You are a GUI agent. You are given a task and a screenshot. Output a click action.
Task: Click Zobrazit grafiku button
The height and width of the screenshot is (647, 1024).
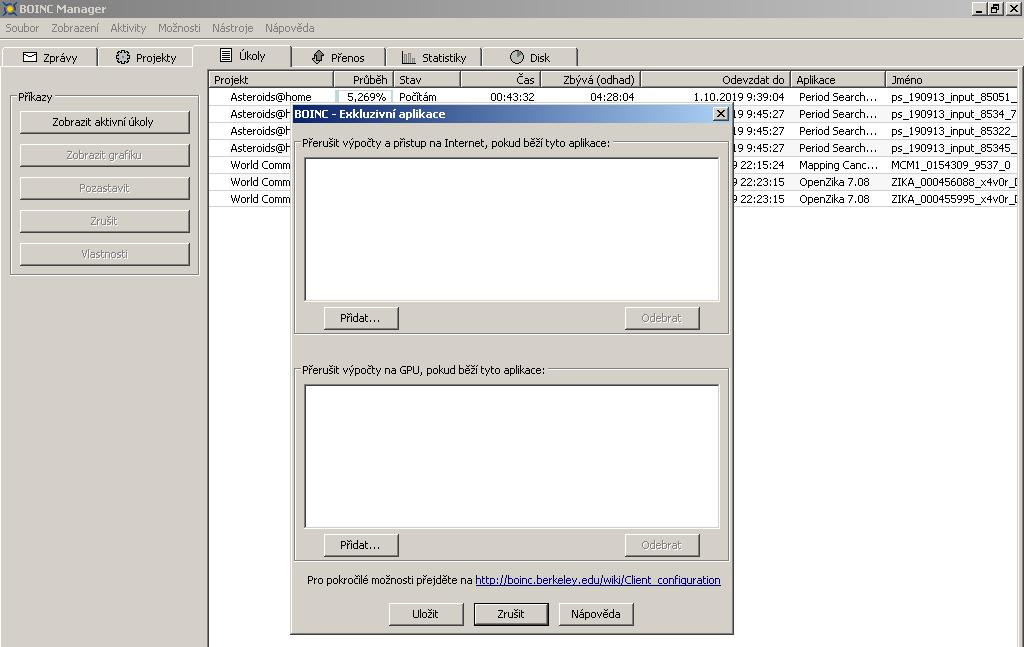tap(104, 155)
